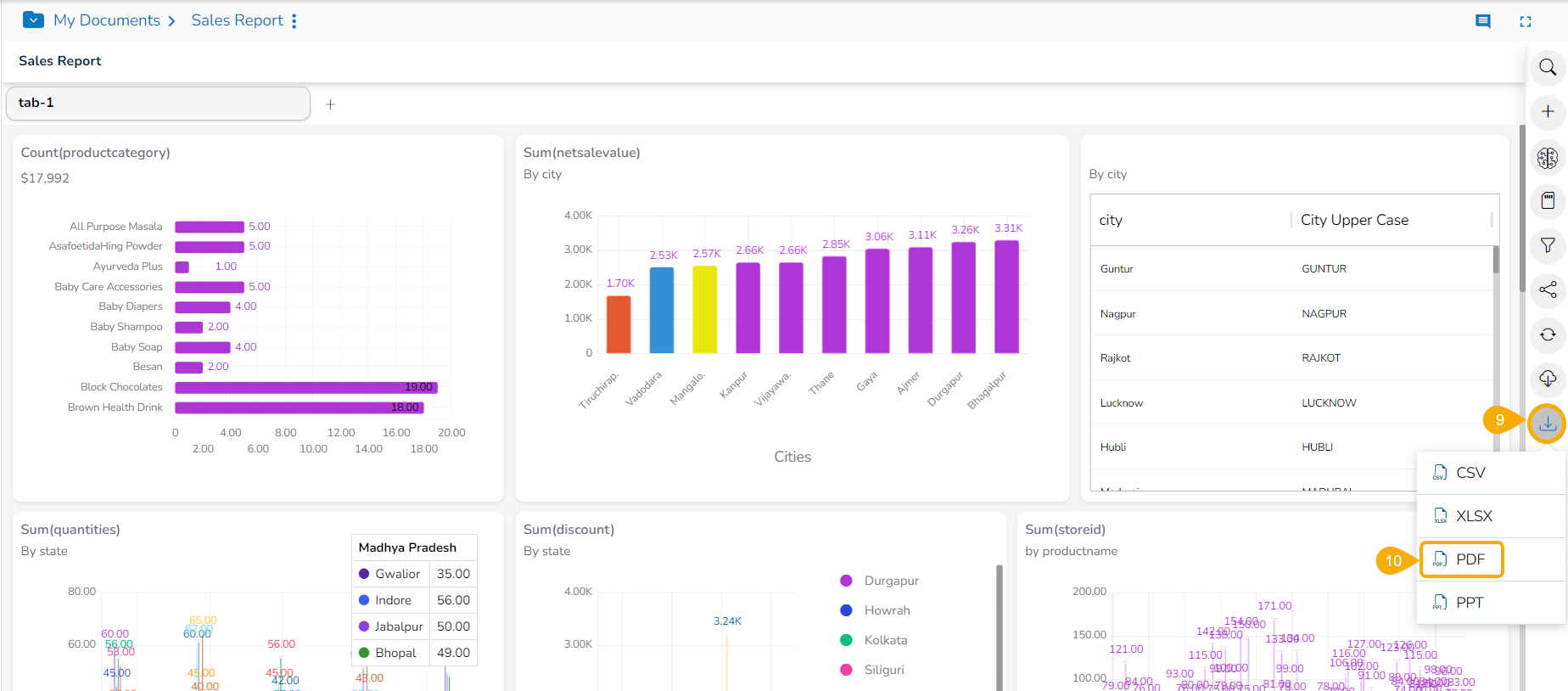Screen dimensions: 1568x691
Task: Click the share icon in sidebar
Action: click(x=1548, y=289)
